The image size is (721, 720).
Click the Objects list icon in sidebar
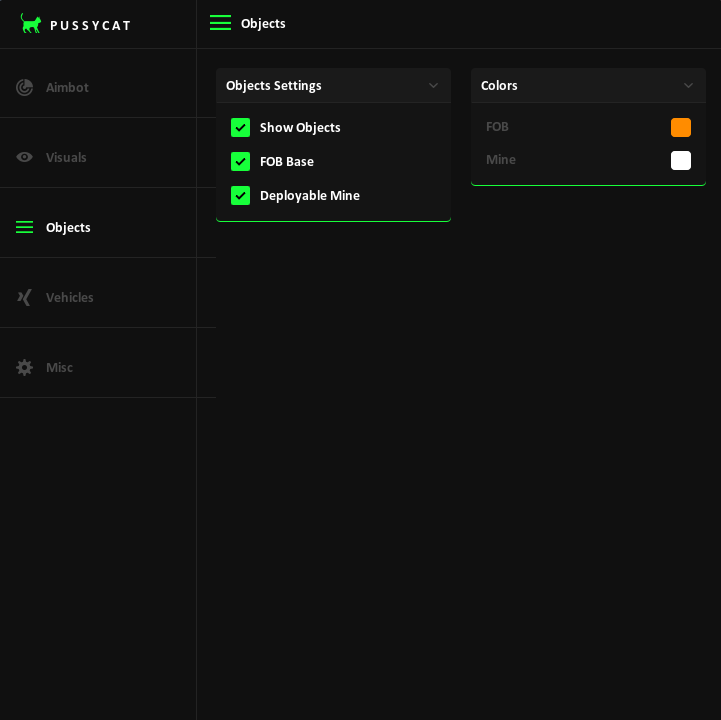(25, 227)
